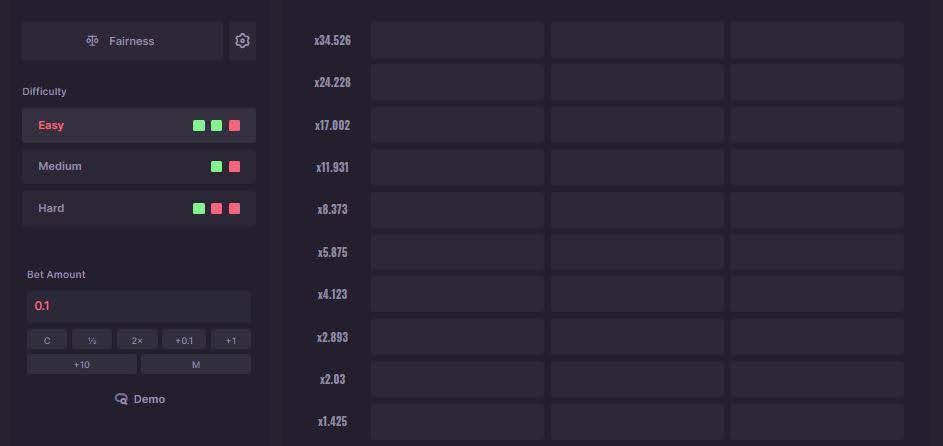Click the Demo mode icon
Screen dimensions: 943x446
[x=121, y=399]
